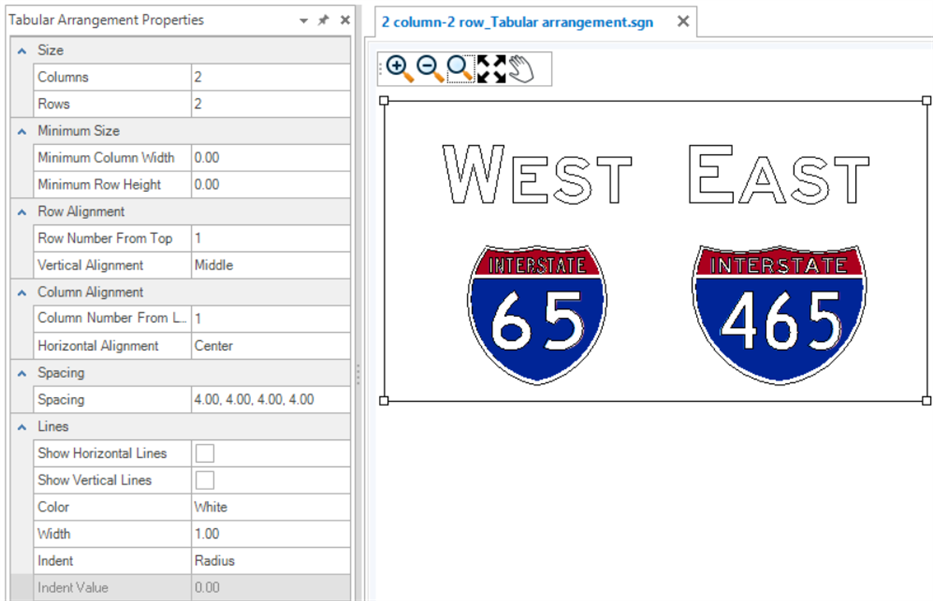Select the East text in sign

pos(779,174)
